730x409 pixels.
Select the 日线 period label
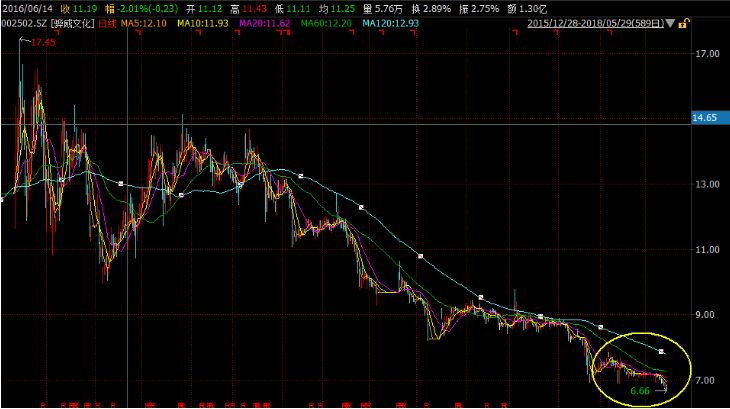pyautogui.click(x=107, y=23)
